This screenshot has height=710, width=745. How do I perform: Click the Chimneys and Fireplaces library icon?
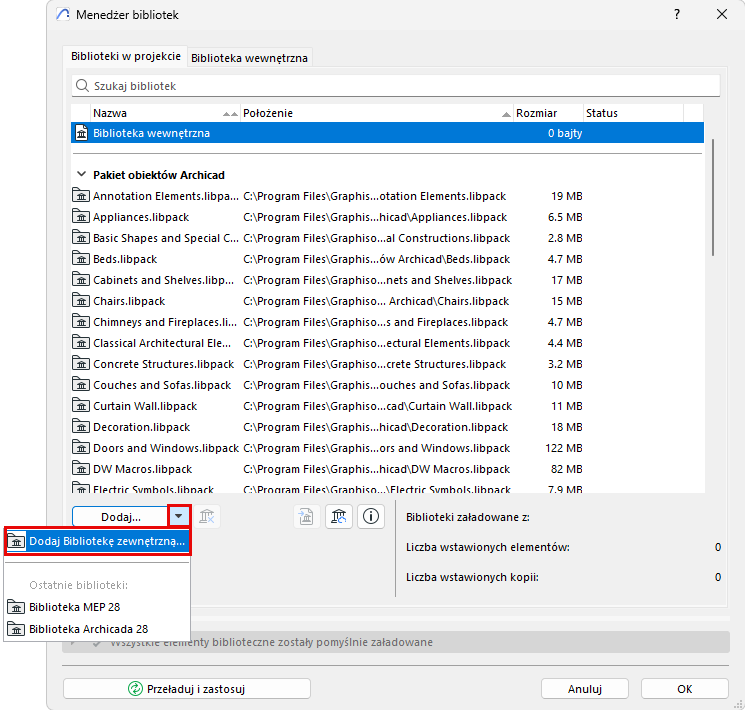pos(81,321)
